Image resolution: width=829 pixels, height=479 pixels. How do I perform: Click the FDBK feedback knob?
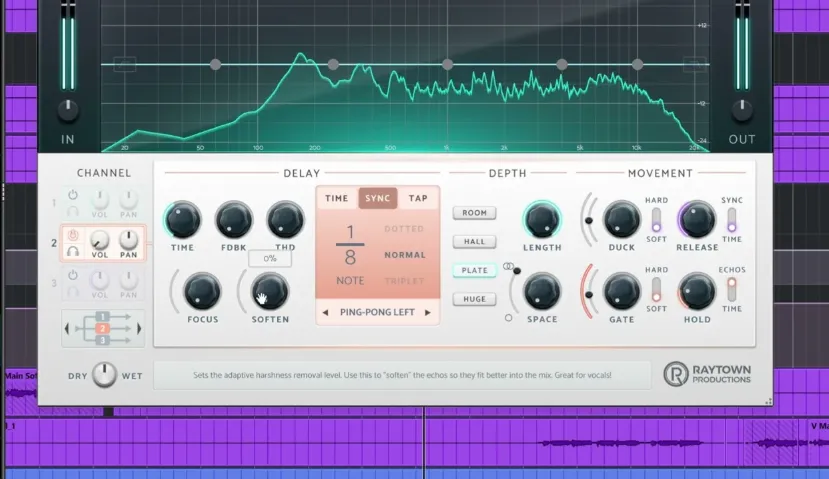(234, 219)
